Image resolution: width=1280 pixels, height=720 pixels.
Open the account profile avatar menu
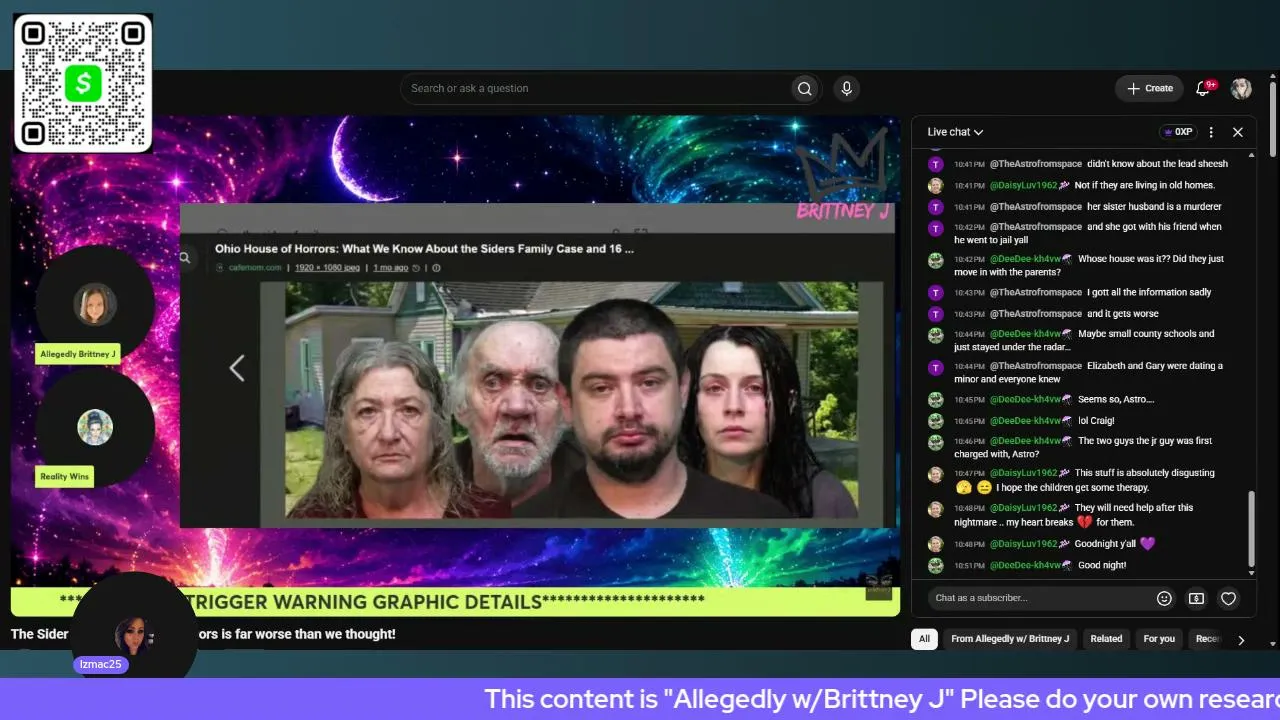point(1241,88)
